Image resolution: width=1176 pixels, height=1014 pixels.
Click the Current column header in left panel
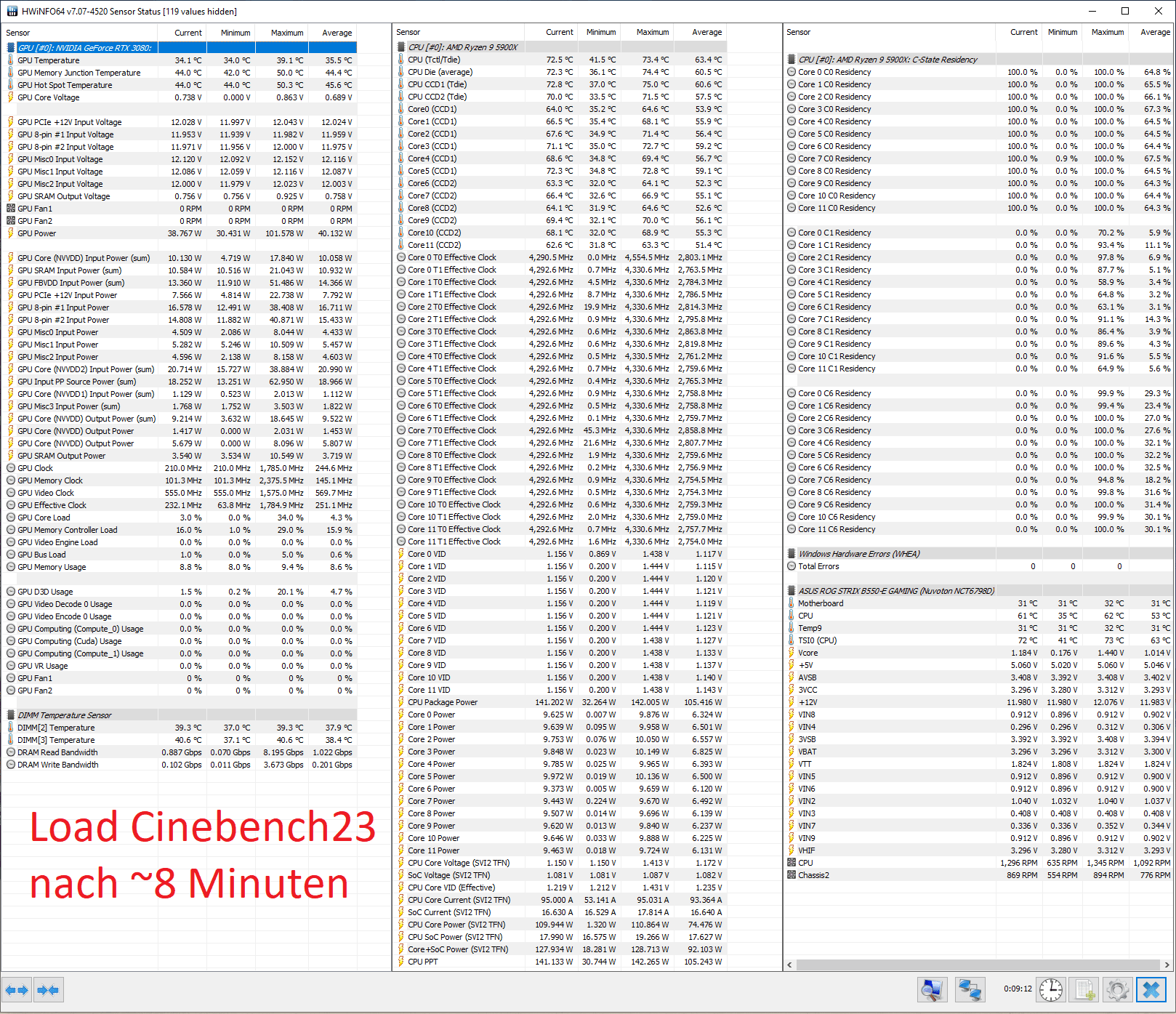coord(182,33)
